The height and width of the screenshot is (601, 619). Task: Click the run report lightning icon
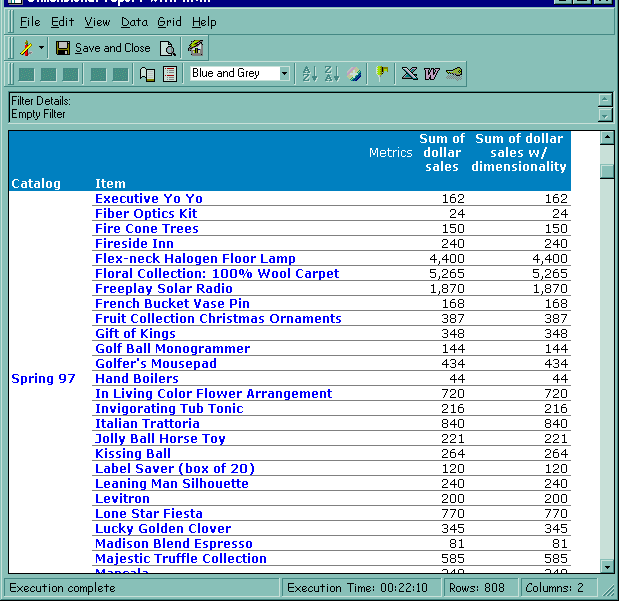click(x=26, y=48)
